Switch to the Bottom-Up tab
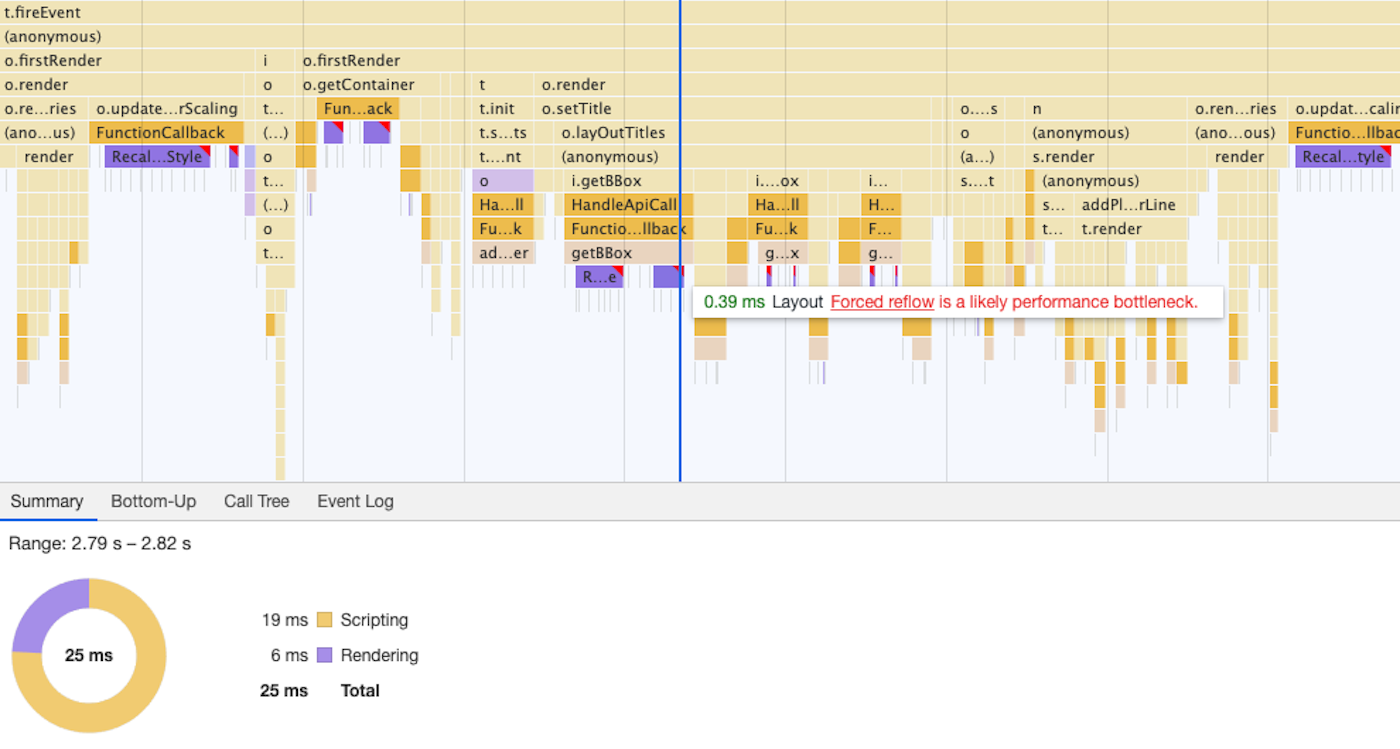The height and width of the screenshot is (749, 1400). tap(153, 501)
